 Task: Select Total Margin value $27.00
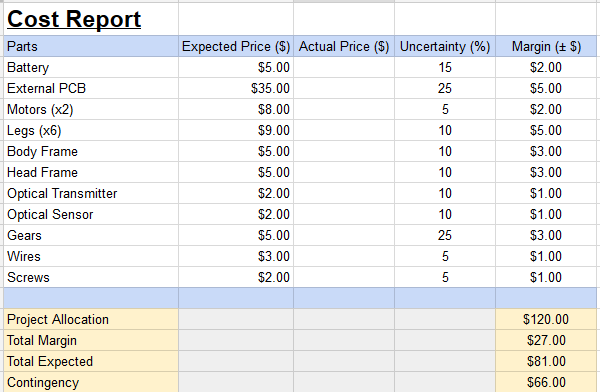click(x=546, y=340)
